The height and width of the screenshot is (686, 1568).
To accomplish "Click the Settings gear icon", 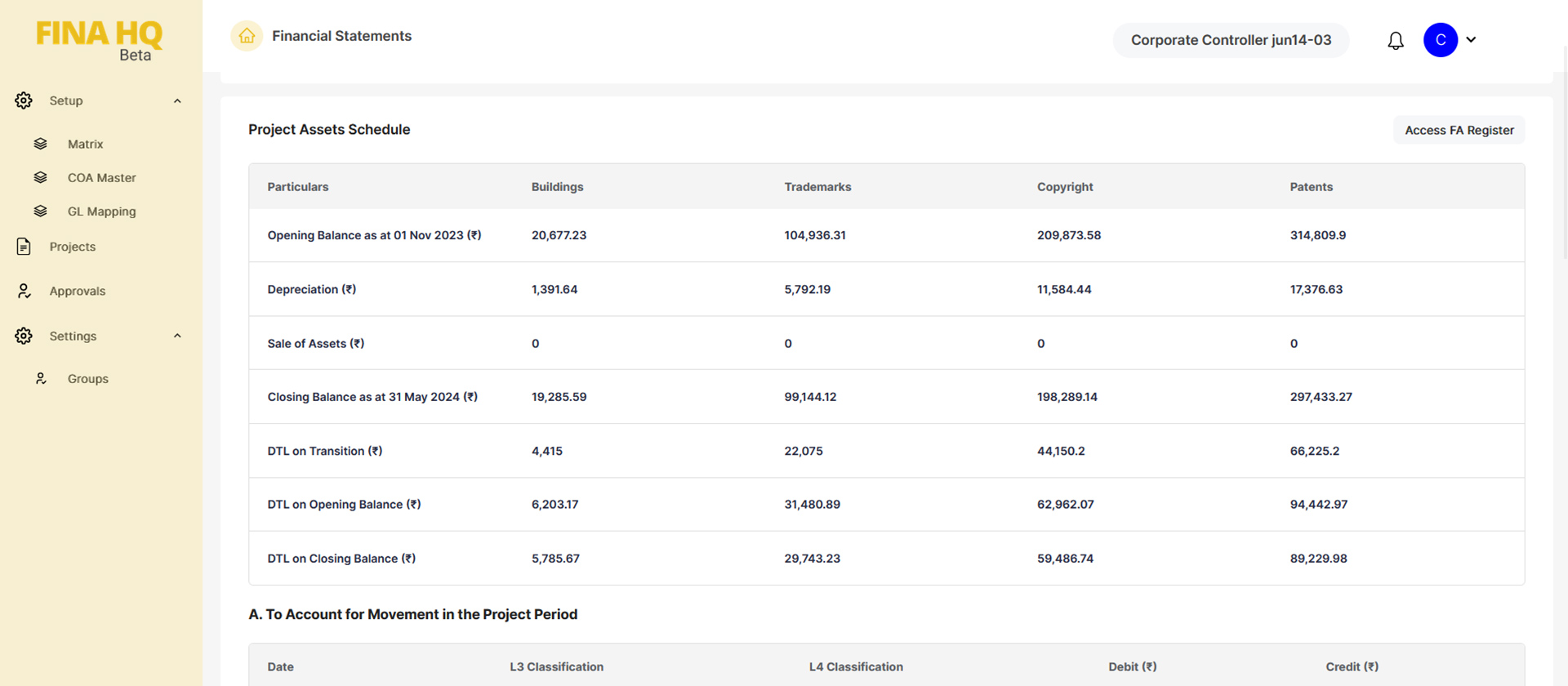I will click(x=24, y=336).
